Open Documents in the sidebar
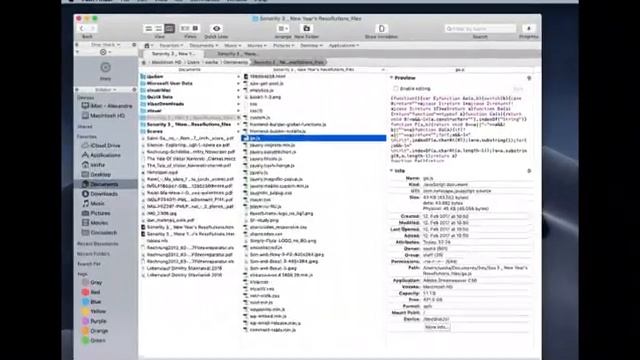Viewport: 640px width, 360px height. (106, 184)
